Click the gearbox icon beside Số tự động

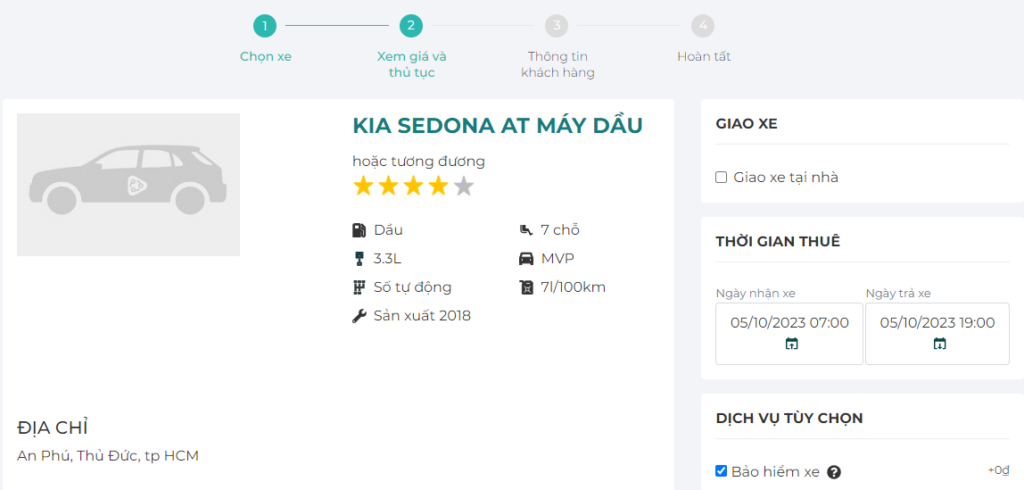click(x=359, y=288)
